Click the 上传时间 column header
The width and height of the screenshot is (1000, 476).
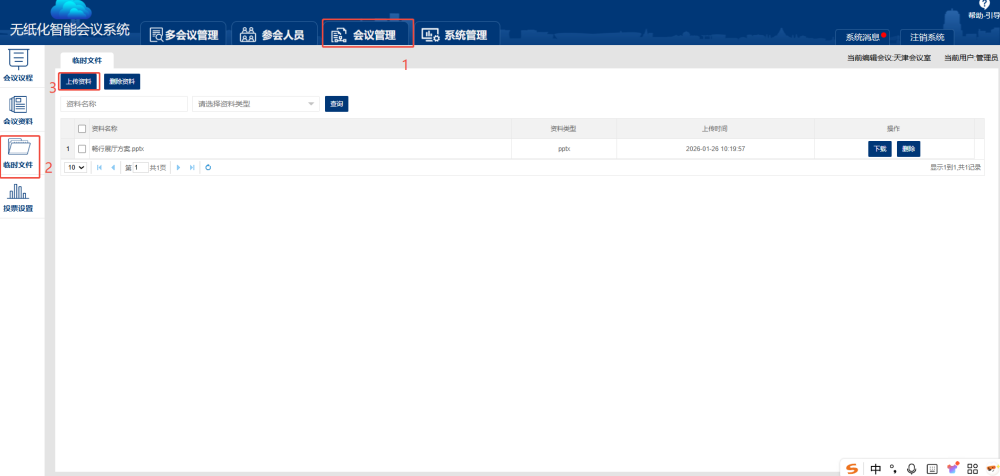click(715, 129)
